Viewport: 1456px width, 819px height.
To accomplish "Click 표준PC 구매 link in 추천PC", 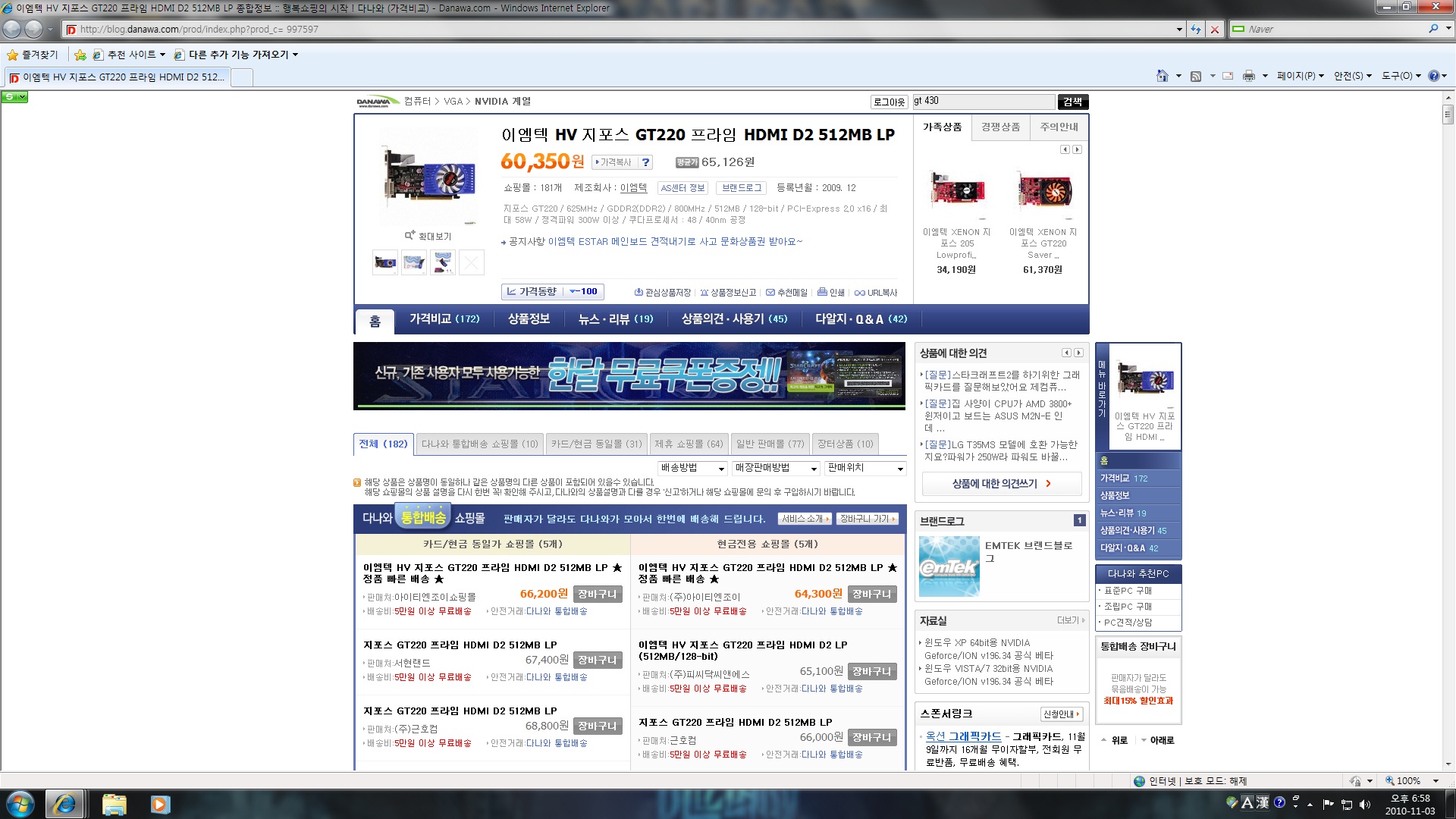I will tap(1127, 591).
